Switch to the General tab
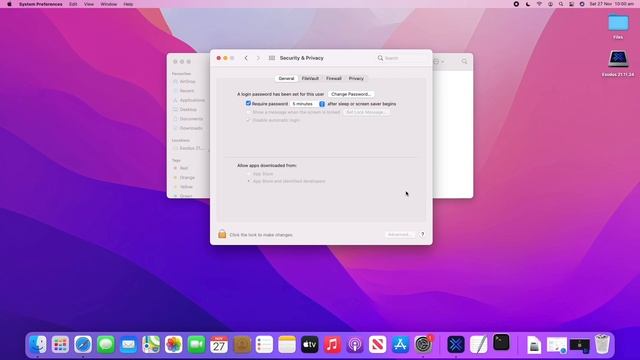640x360 pixels. [286, 78]
